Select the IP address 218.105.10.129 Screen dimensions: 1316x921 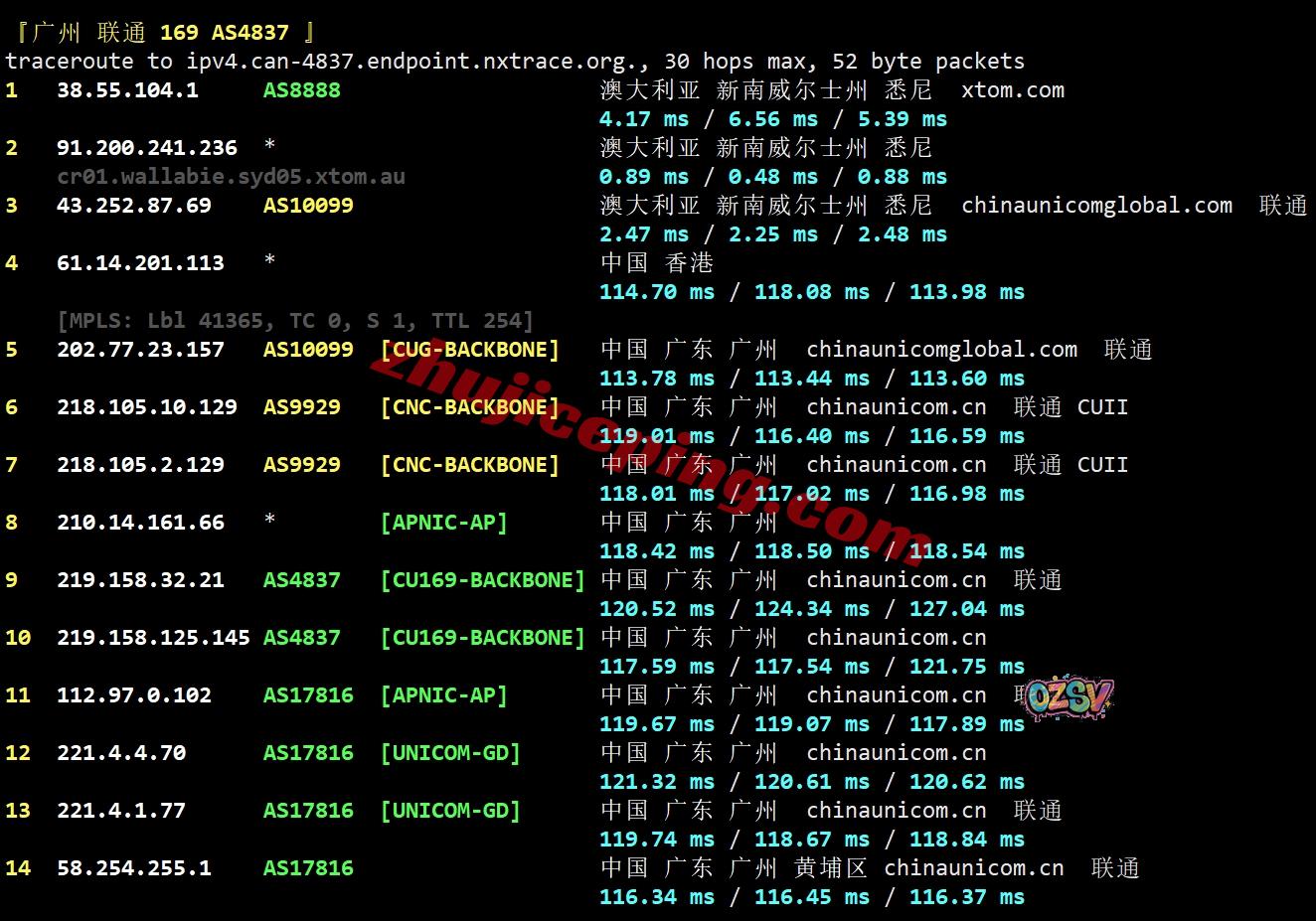click(x=147, y=407)
